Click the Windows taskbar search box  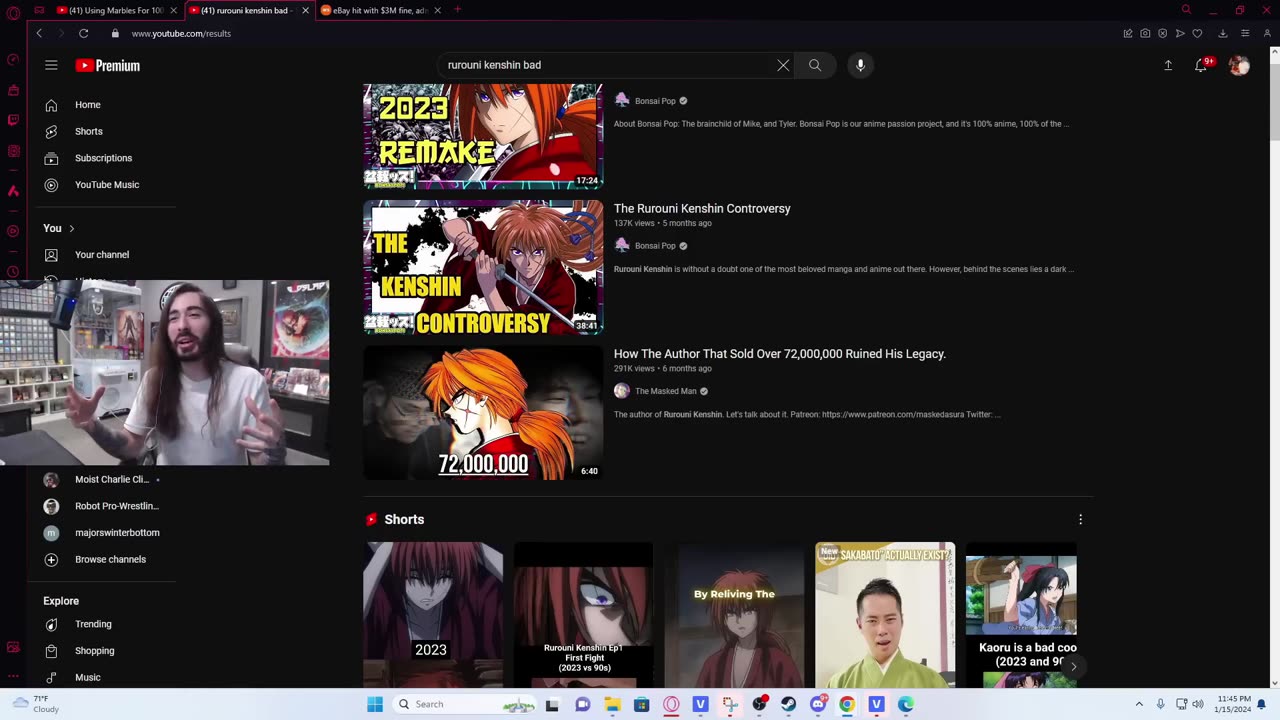click(x=463, y=704)
